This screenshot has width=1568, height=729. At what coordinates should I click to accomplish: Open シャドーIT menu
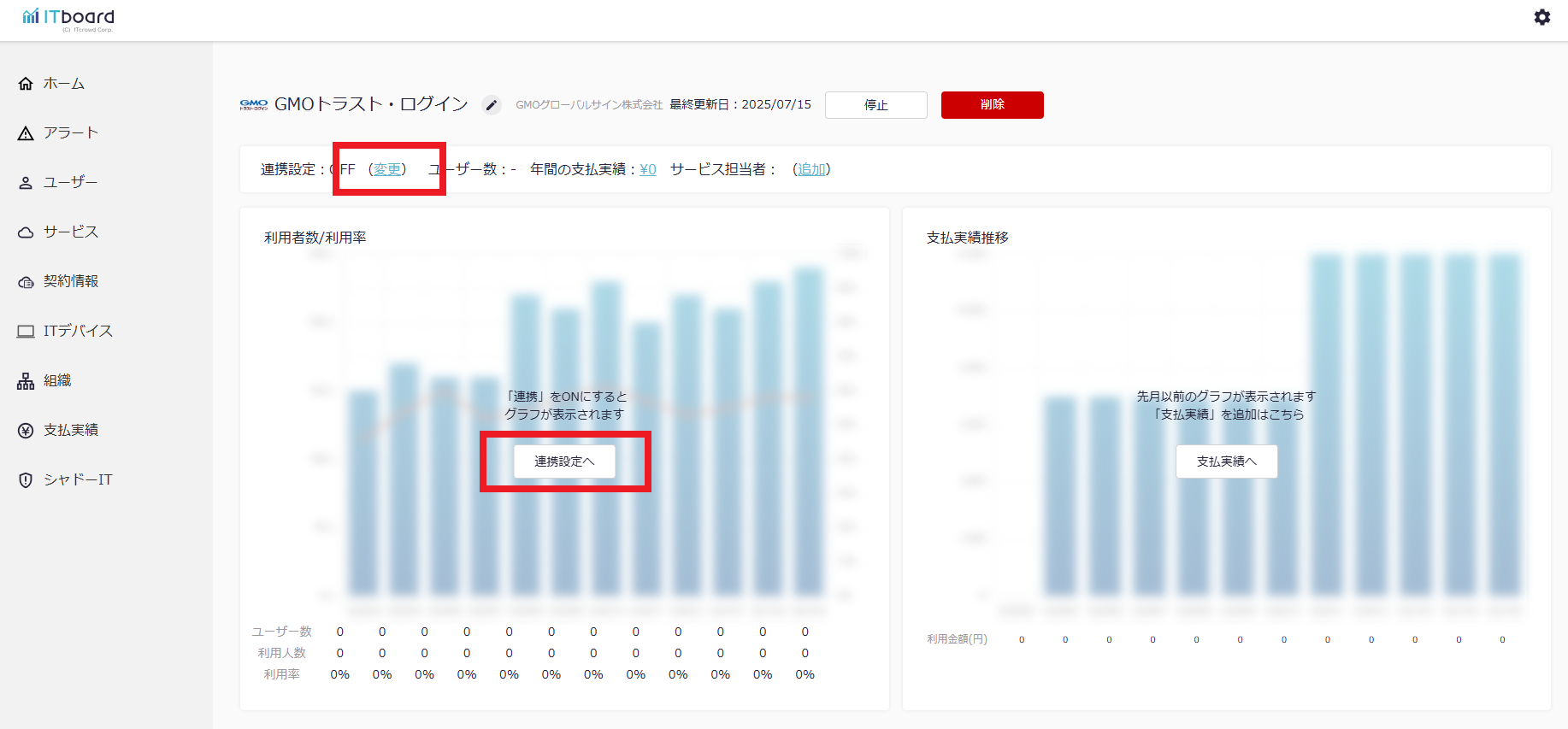click(78, 480)
